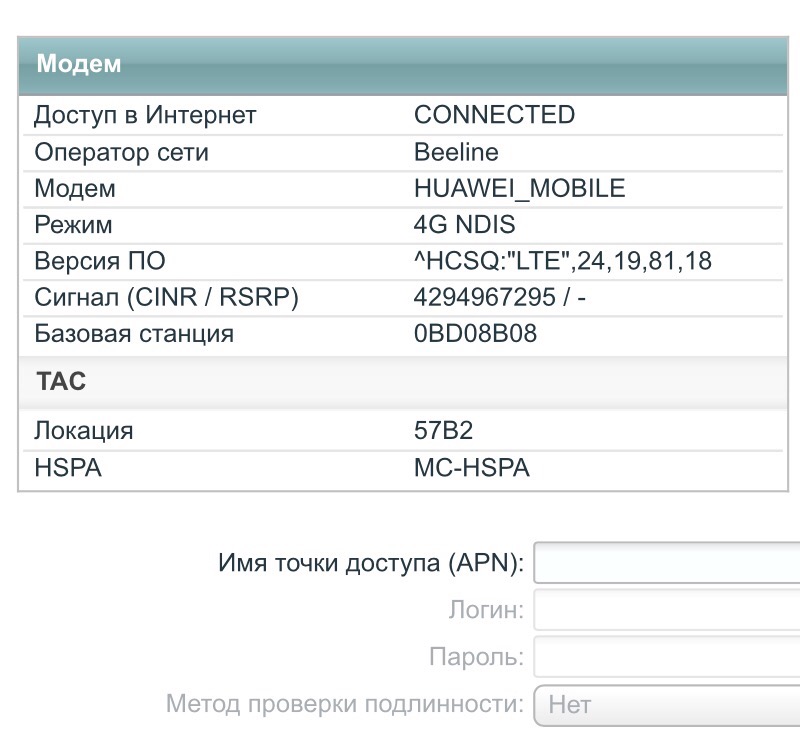Click the Пароль input field
800x741 pixels.
click(x=667, y=657)
